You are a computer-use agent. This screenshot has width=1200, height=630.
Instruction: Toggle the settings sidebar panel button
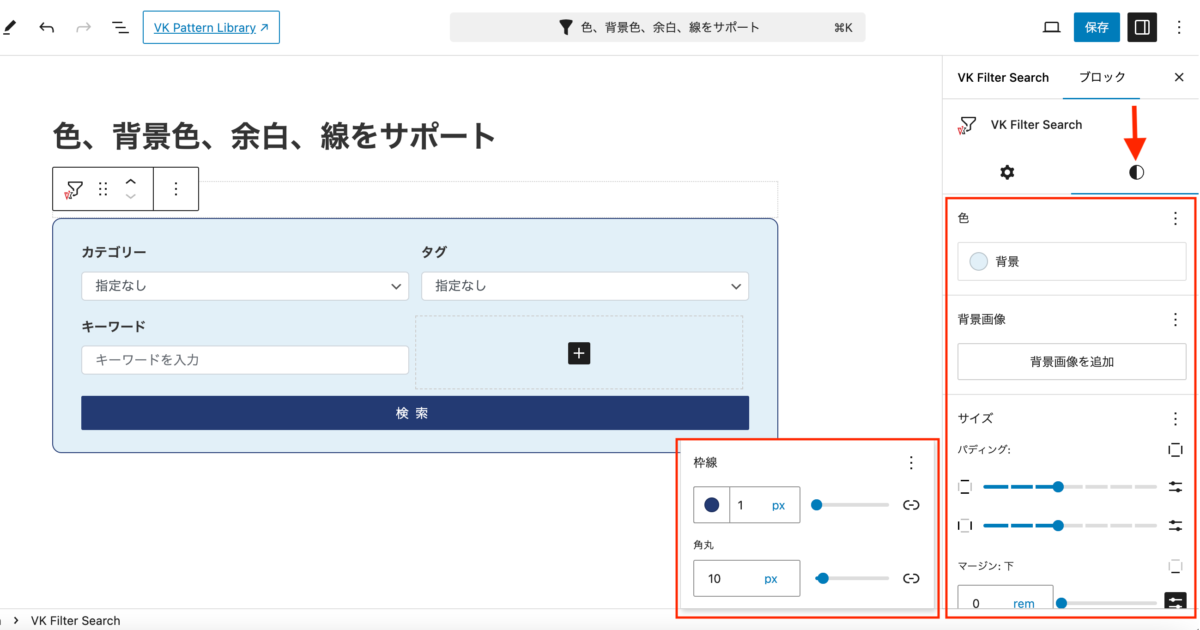click(x=1141, y=27)
